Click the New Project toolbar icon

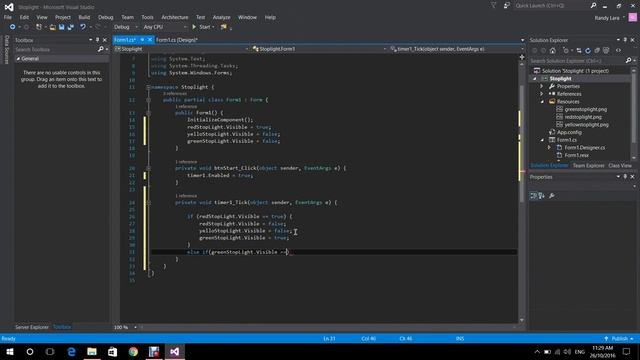pos(39,27)
